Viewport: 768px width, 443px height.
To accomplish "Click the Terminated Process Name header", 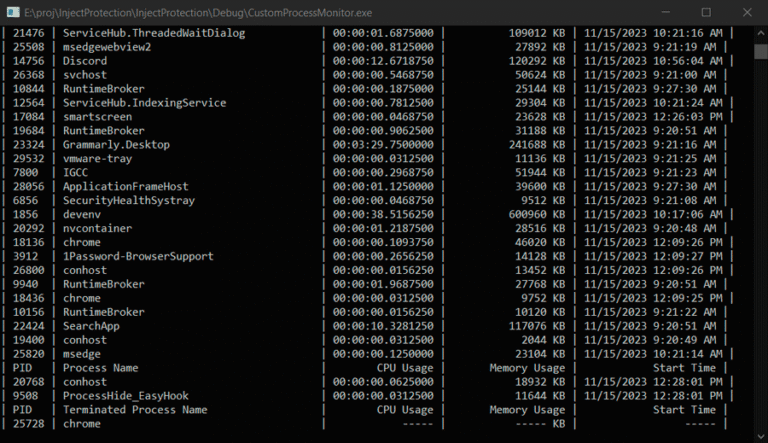I will tap(135, 410).
